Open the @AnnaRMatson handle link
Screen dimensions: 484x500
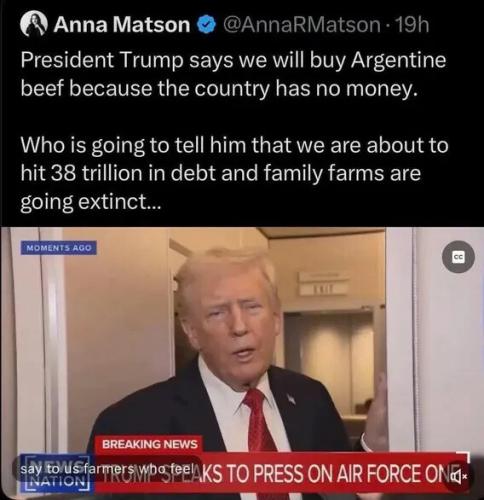click(301, 24)
